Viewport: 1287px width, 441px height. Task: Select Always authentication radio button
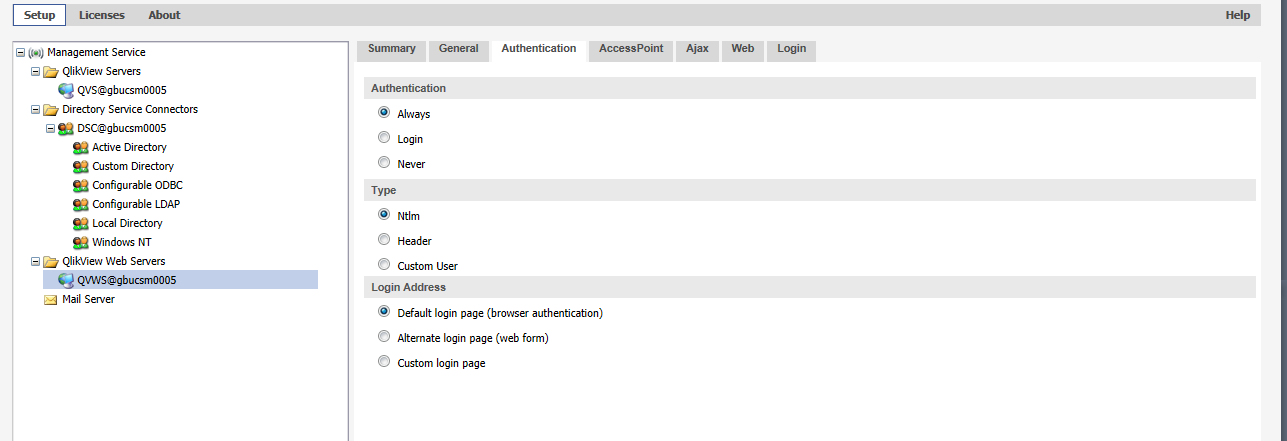click(x=384, y=113)
